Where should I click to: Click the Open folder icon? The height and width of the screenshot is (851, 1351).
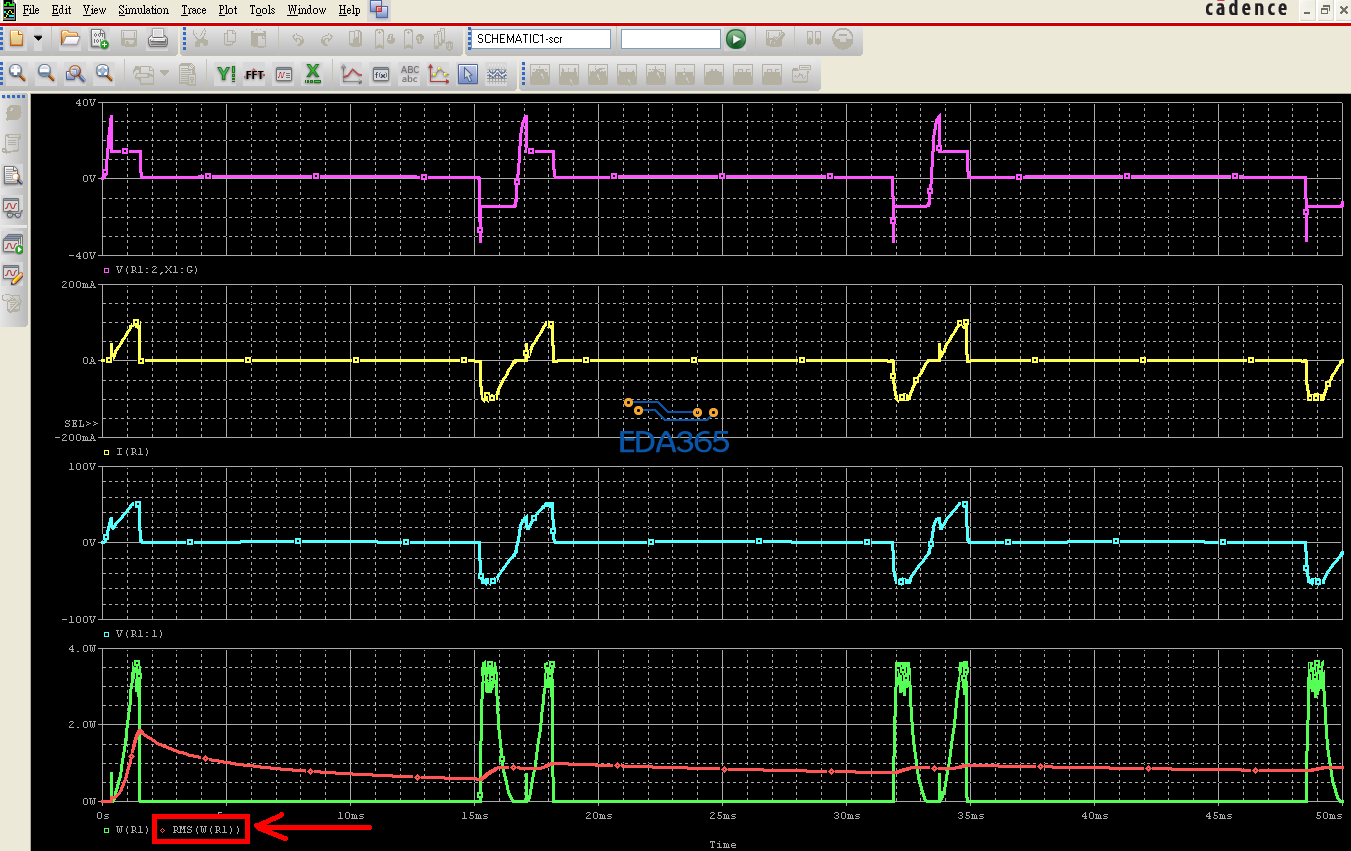tap(70, 39)
